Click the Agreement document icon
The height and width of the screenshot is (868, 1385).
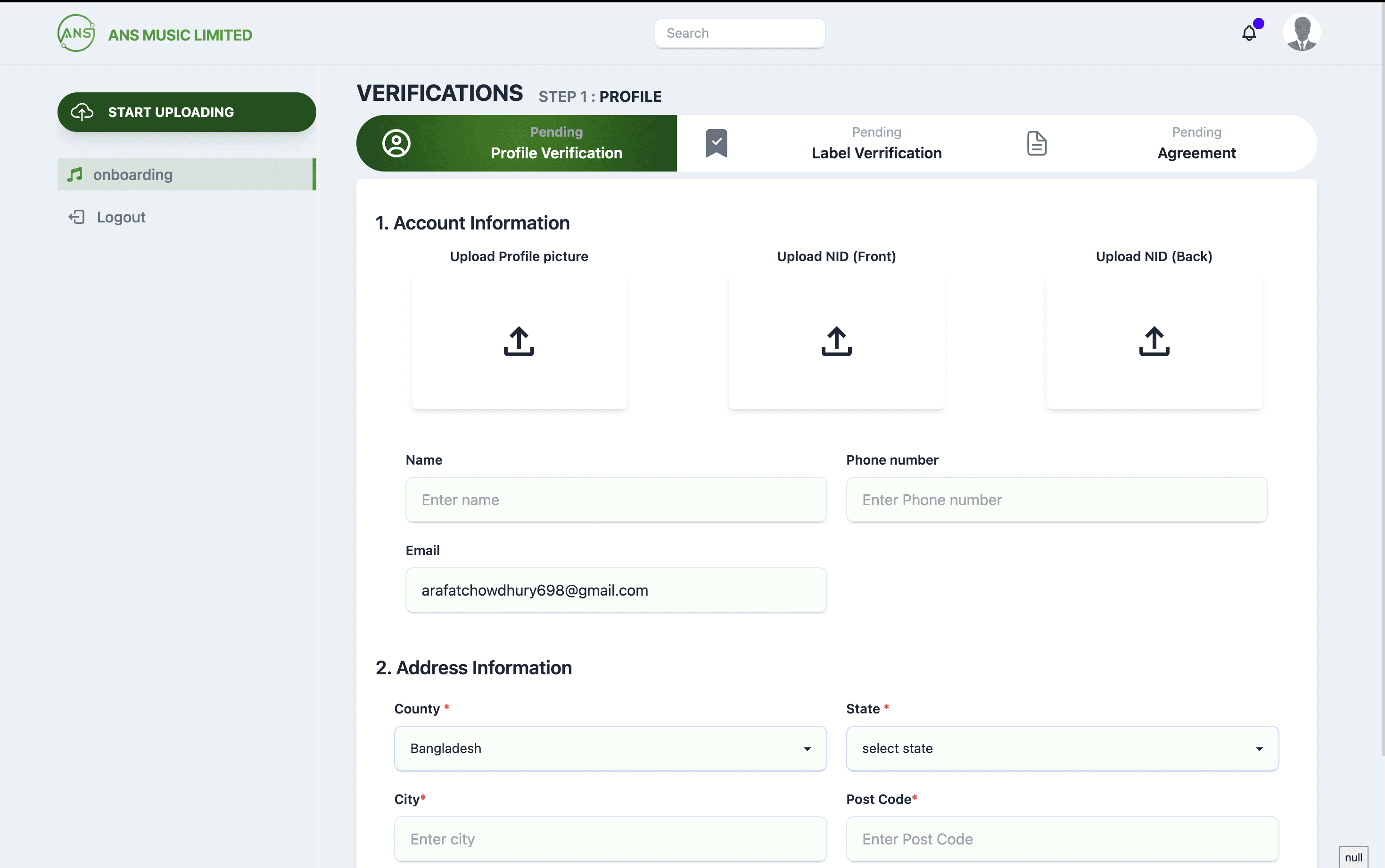pyautogui.click(x=1037, y=143)
